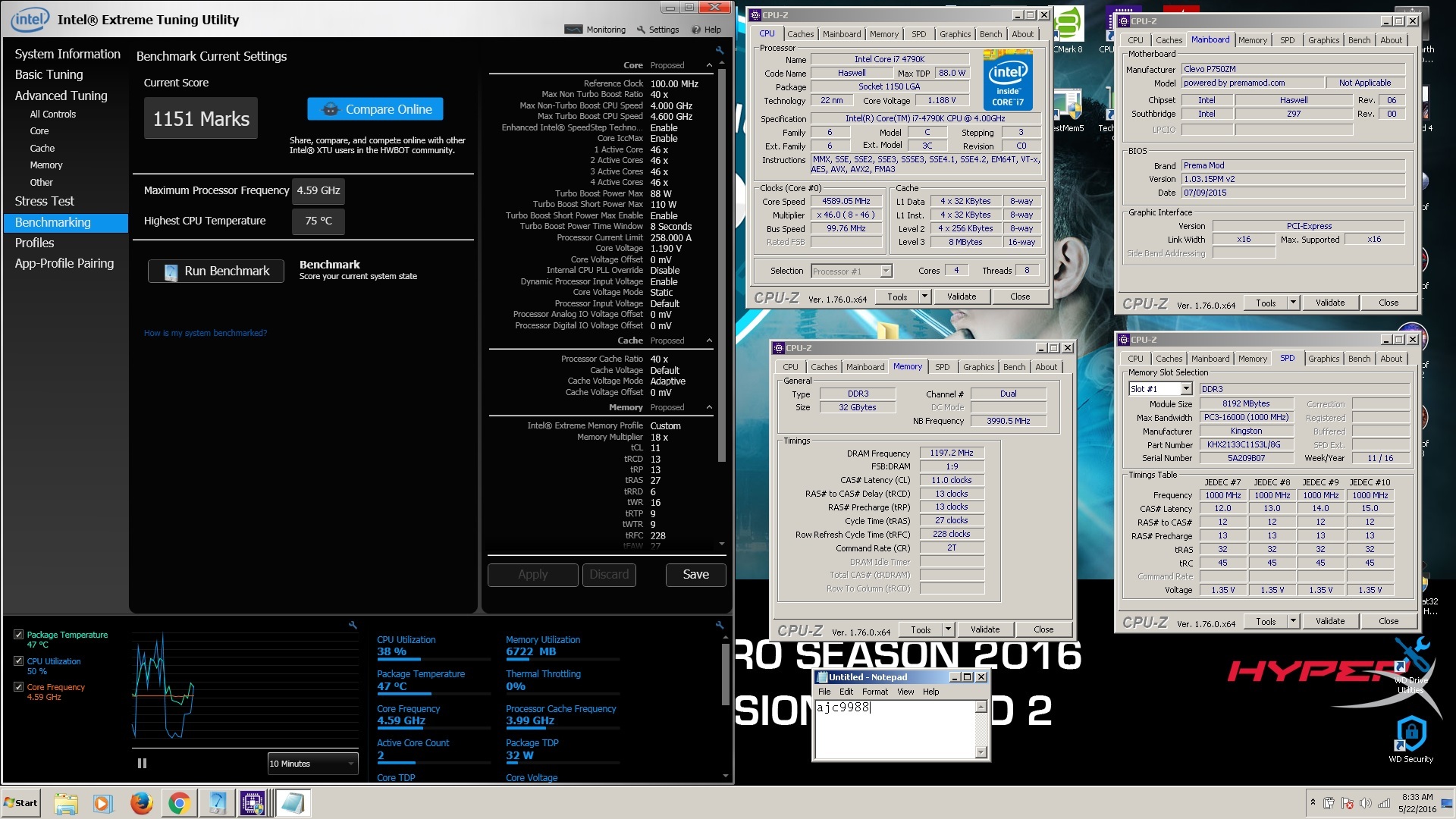This screenshot has height=819, width=1456.
Task: Open Graphics tab in CPU-Z SPD window
Action: pos(1323,359)
